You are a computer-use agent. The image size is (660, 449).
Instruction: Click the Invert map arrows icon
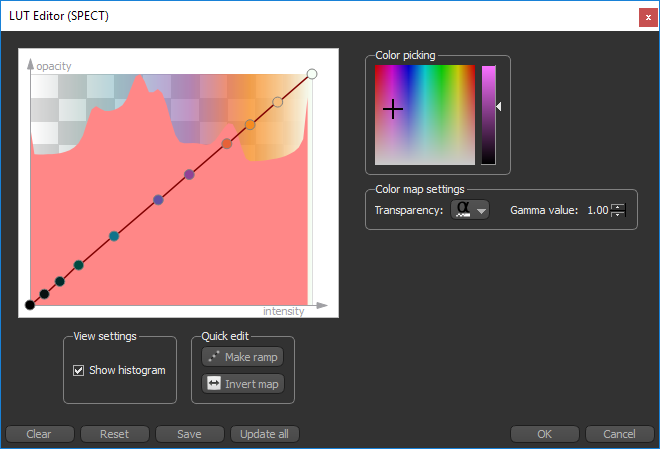(x=214, y=383)
